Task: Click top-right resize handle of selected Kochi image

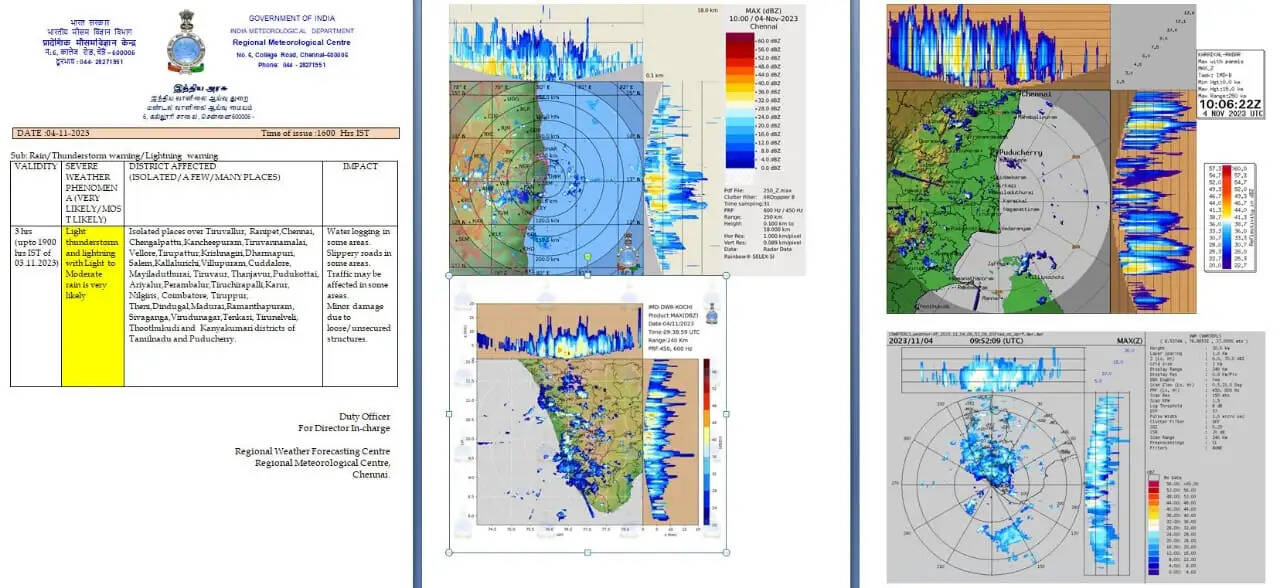Action: click(726, 275)
